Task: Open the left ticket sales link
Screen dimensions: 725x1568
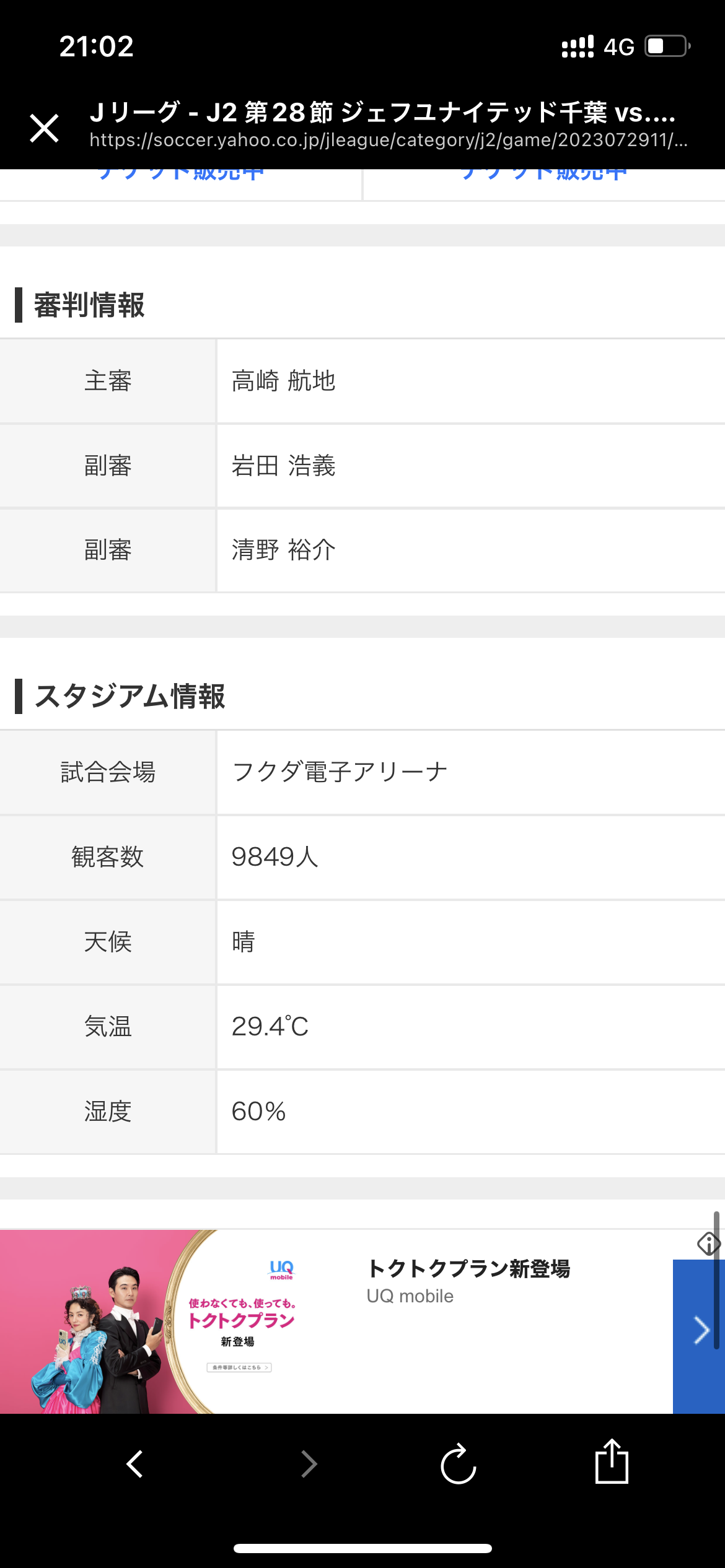Action: [x=181, y=176]
